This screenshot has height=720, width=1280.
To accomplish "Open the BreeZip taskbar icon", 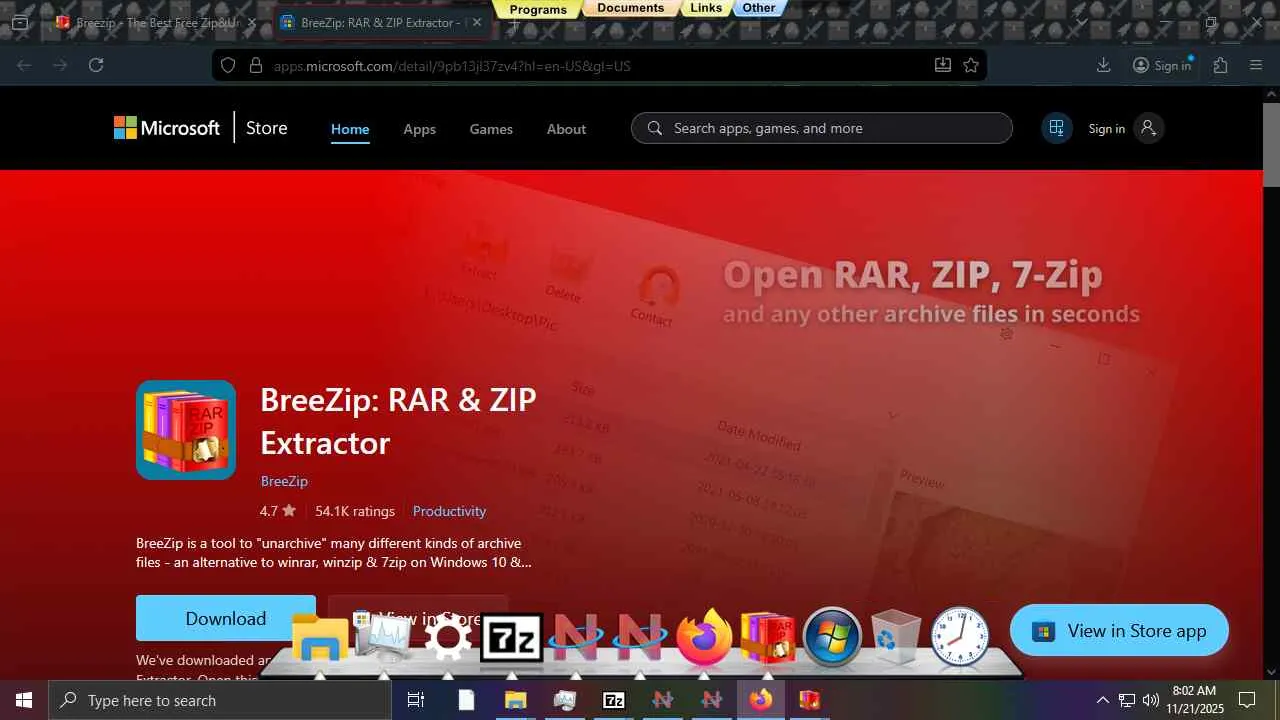I will pos(809,700).
